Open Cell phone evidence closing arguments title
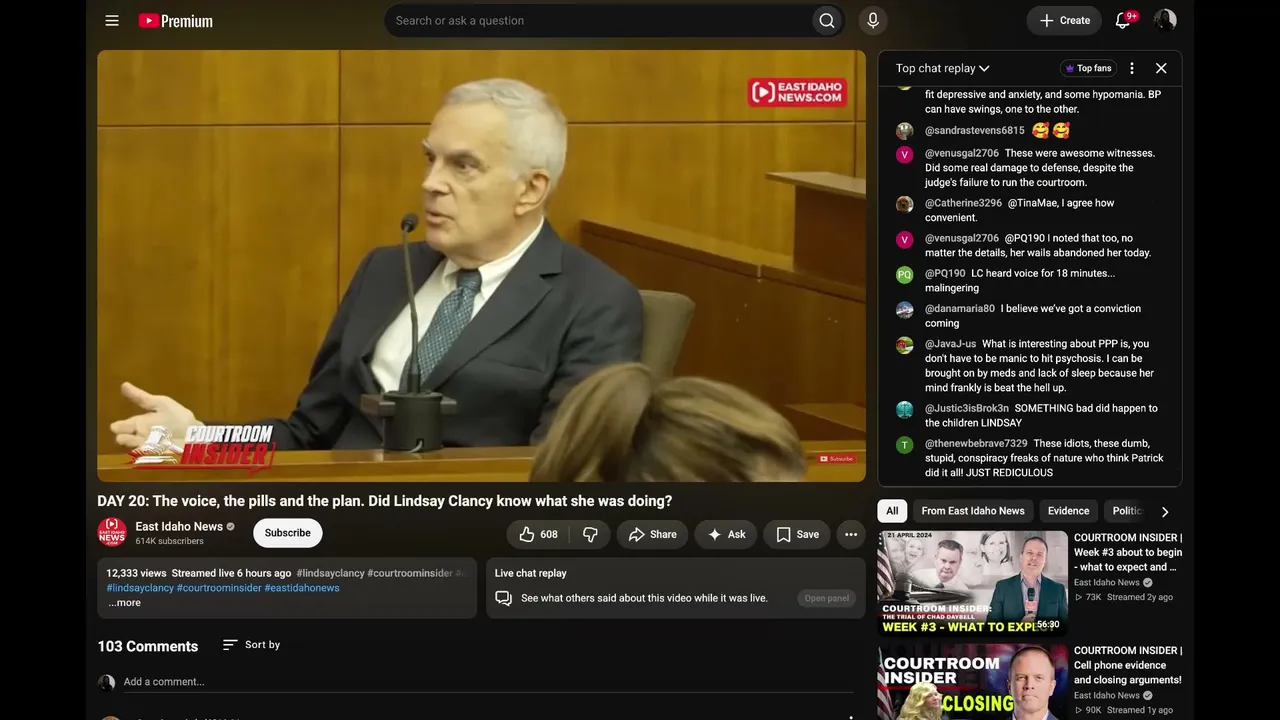This screenshot has height=720, width=1280. point(1128,665)
